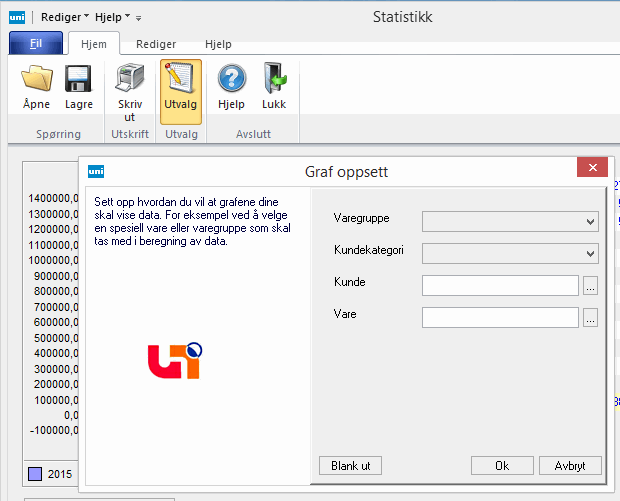Click the 2015 legend color swatch
This screenshot has width=620, height=501.
tap(34, 474)
